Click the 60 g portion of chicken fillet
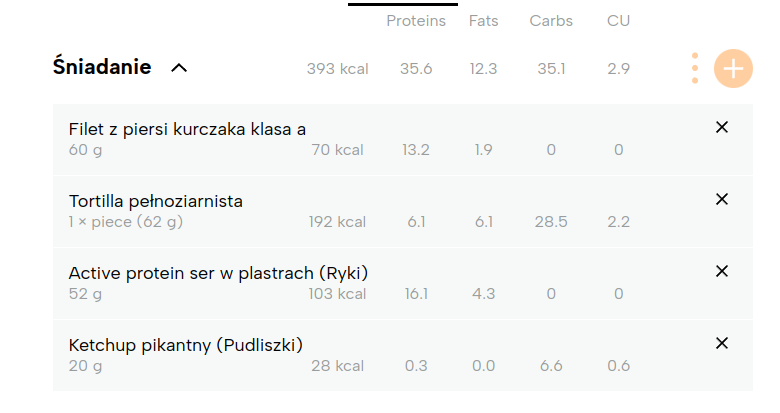The image size is (780, 413). 85,150
